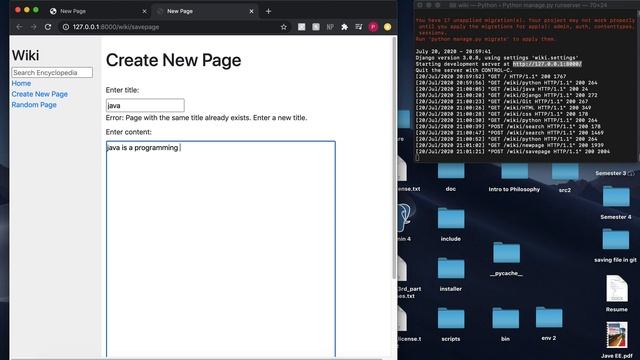Click the Create New Page heading
Viewport: 640px width, 360px height.
pyautogui.click(x=173, y=60)
